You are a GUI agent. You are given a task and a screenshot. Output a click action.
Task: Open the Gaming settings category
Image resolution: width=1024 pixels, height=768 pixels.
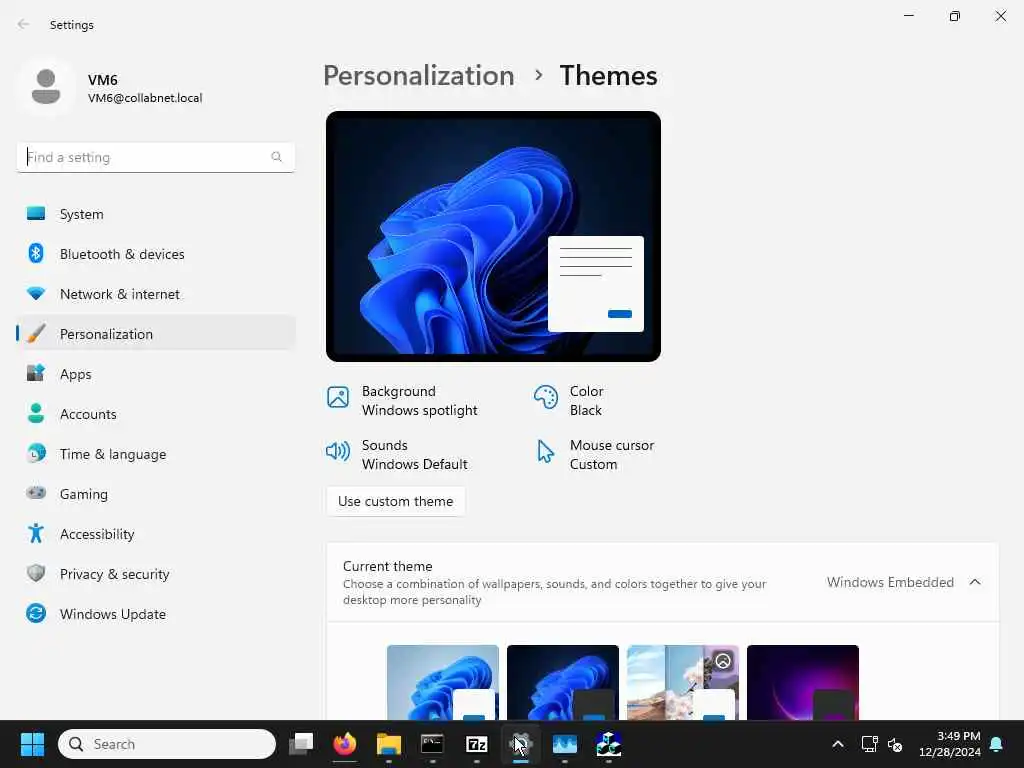point(155,494)
